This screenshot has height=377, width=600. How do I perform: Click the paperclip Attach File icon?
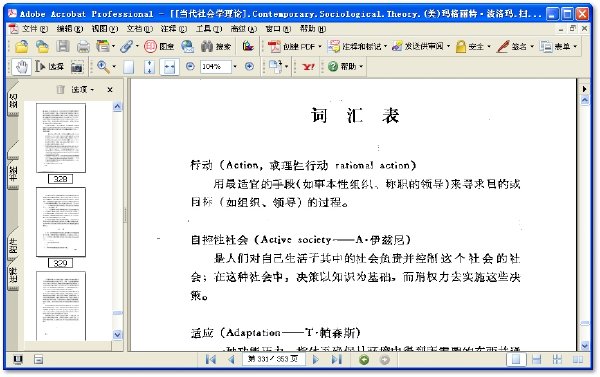pyautogui.click(x=126, y=46)
